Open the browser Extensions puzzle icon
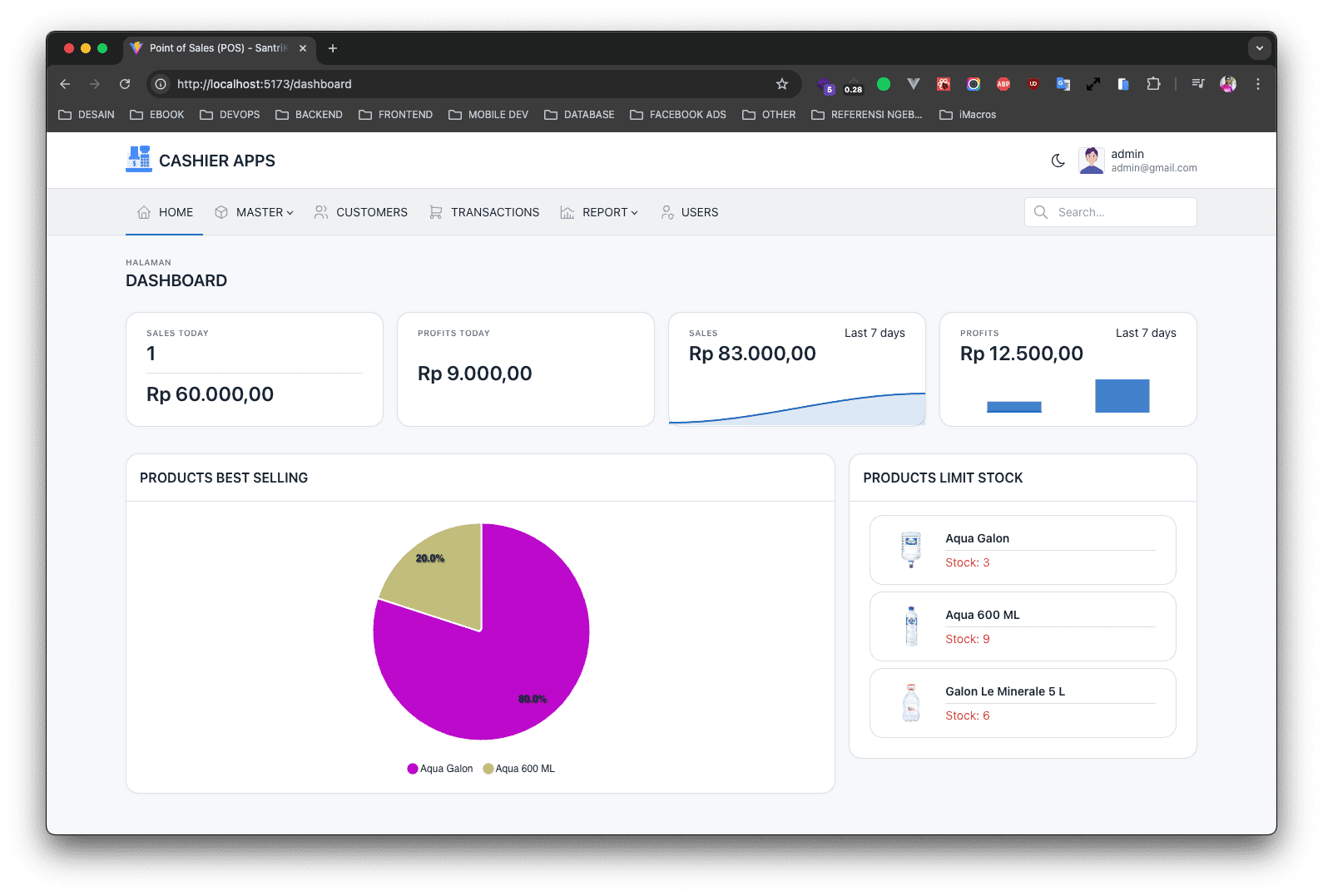Screen dimensions: 1323x896 click(x=1153, y=84)
